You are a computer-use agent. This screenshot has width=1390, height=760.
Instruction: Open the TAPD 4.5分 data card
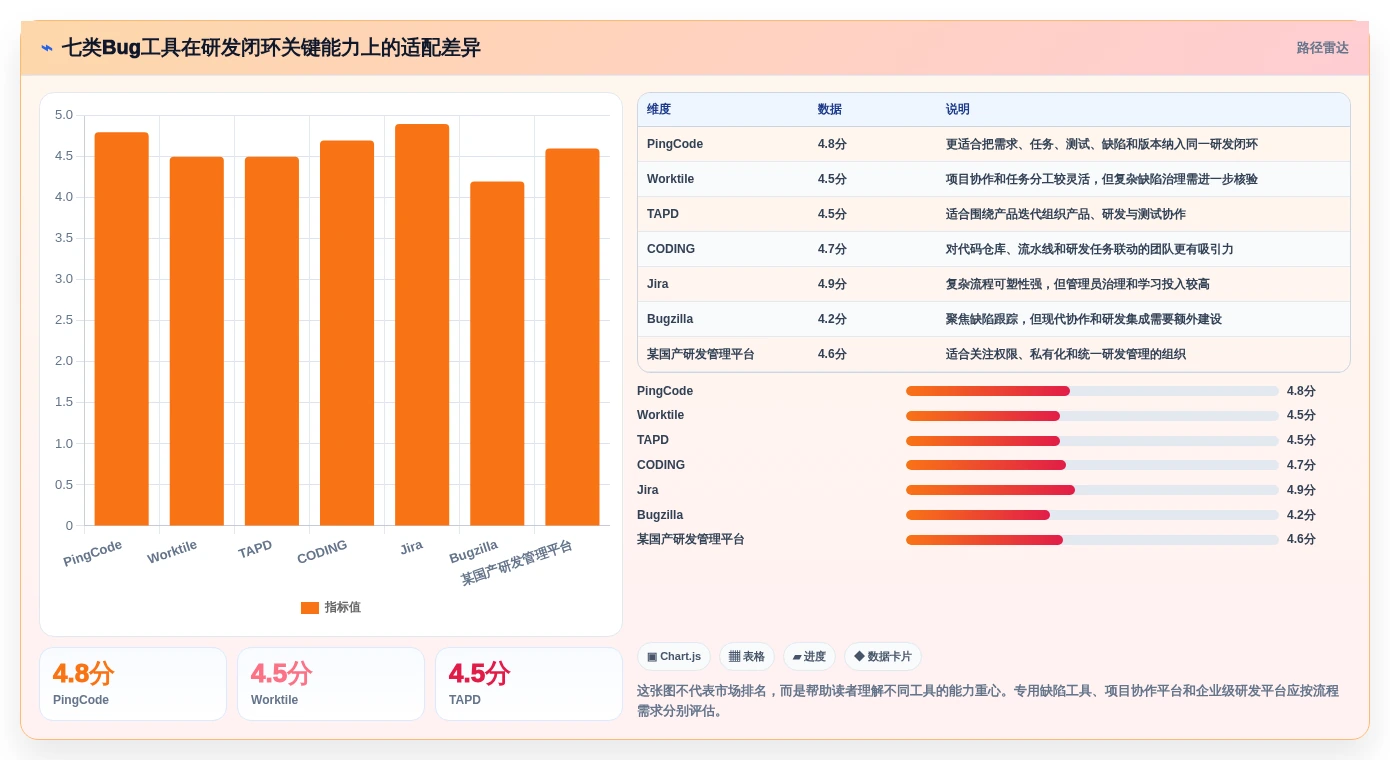529,684
